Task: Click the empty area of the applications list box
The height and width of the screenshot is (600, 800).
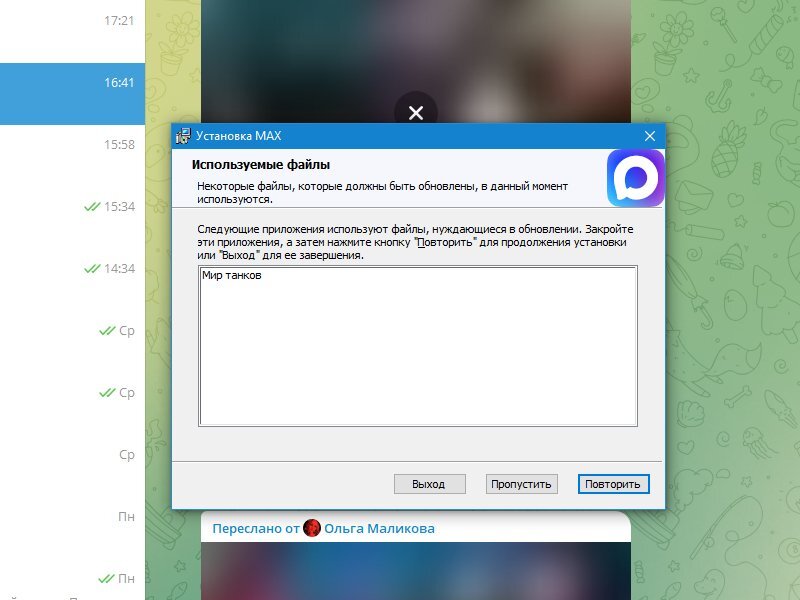Action: (x=417, y=360)
